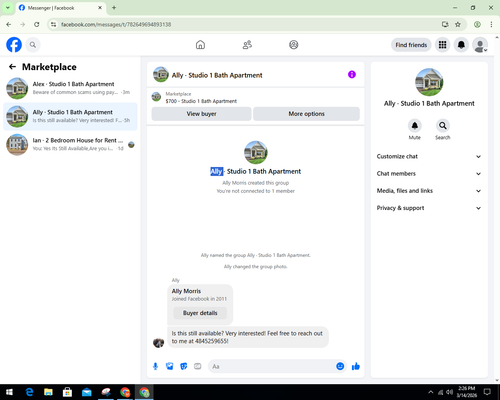Bookmark the page with the star icon

click(458, 24)
